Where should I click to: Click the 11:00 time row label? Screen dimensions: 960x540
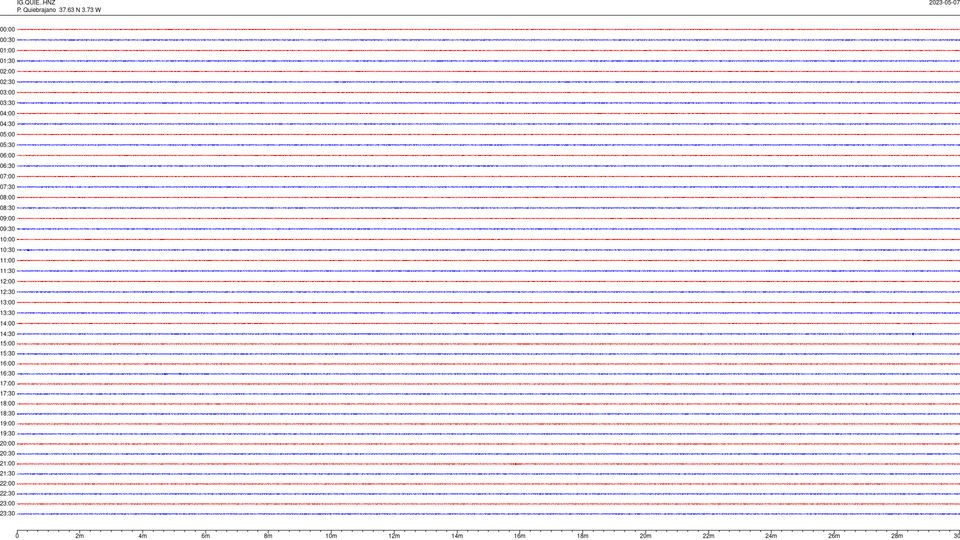point(7,261)
